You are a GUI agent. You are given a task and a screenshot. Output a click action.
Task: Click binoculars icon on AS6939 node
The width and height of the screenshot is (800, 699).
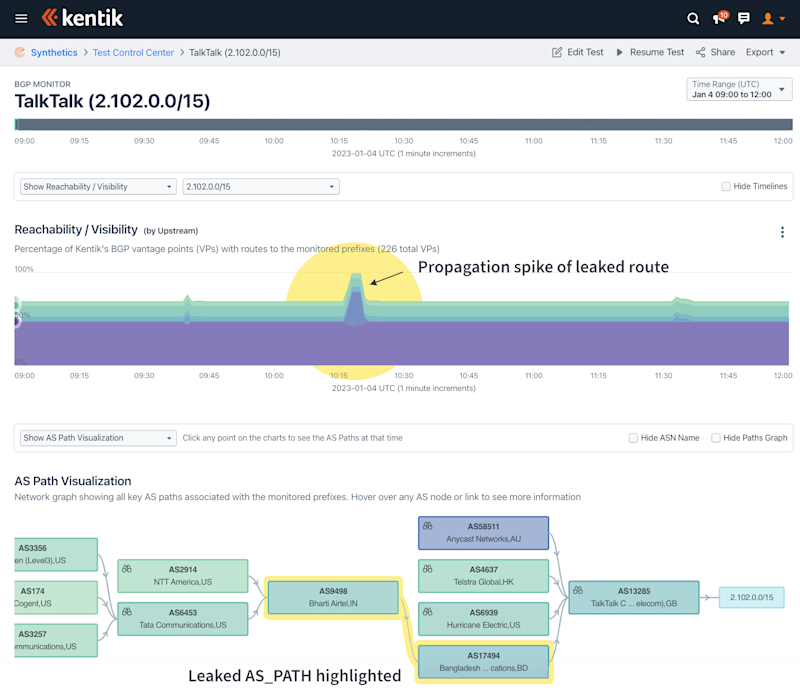(428, 612)
